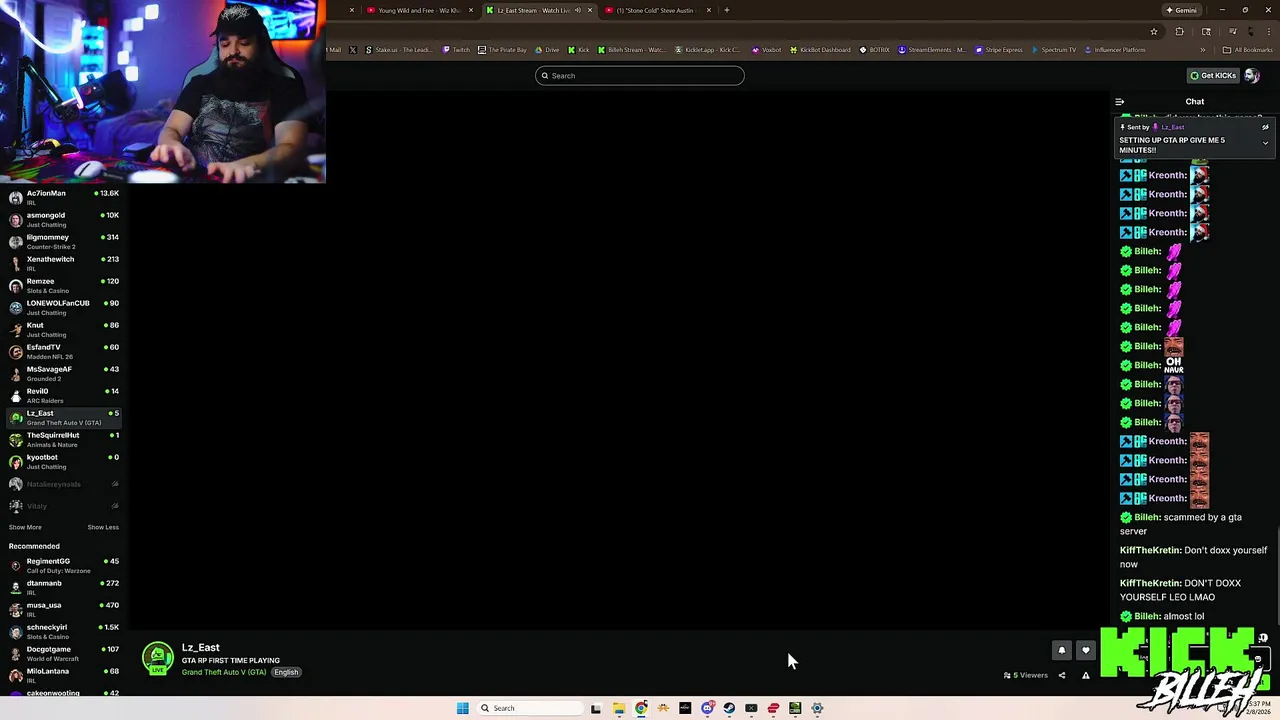Click the Gemini button in Chrome
The width and height of the screenshot is (1280, 720).
point(1181,10)
